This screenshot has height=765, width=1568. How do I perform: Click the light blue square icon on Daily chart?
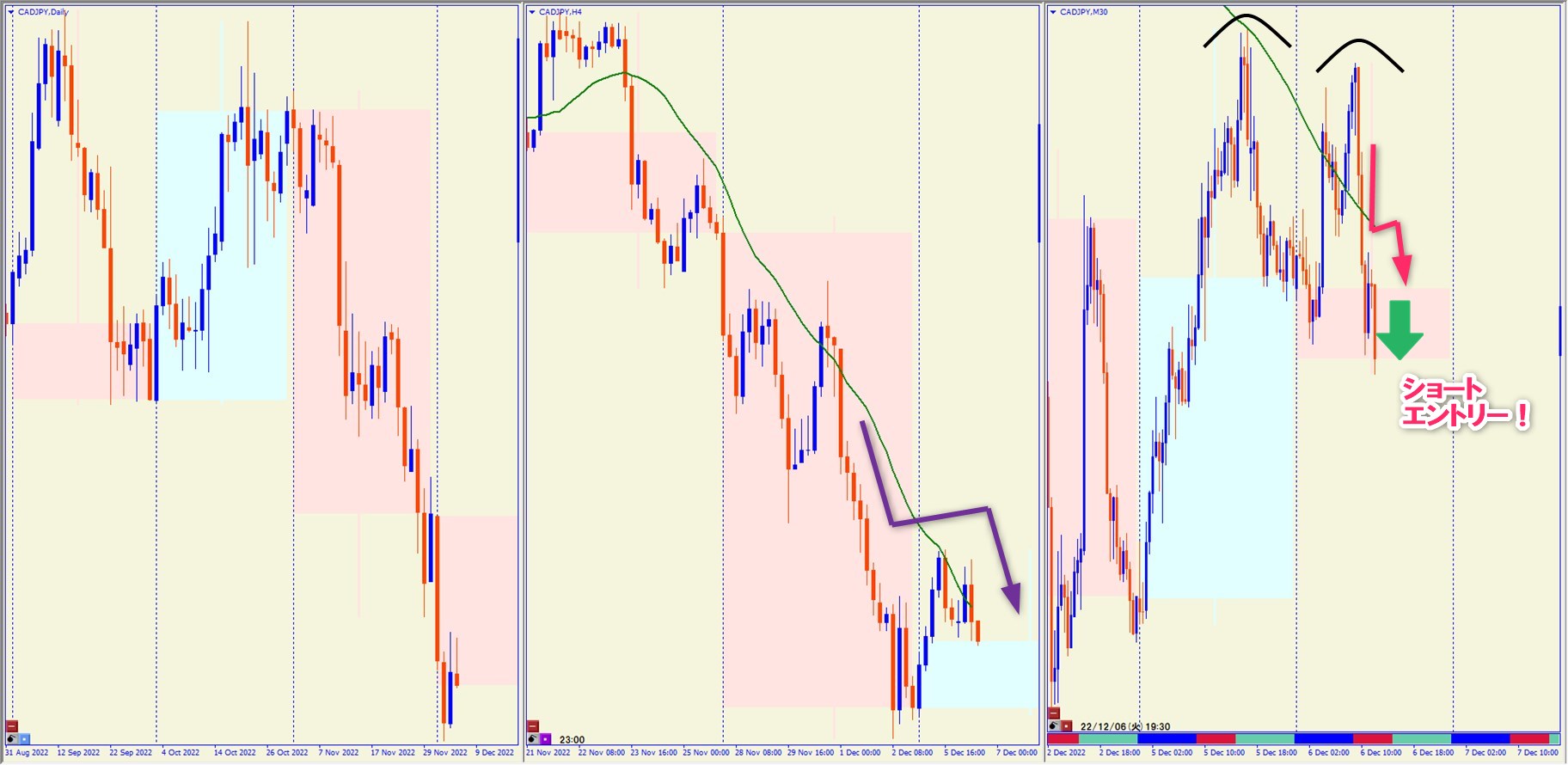(x=24, y=739)
